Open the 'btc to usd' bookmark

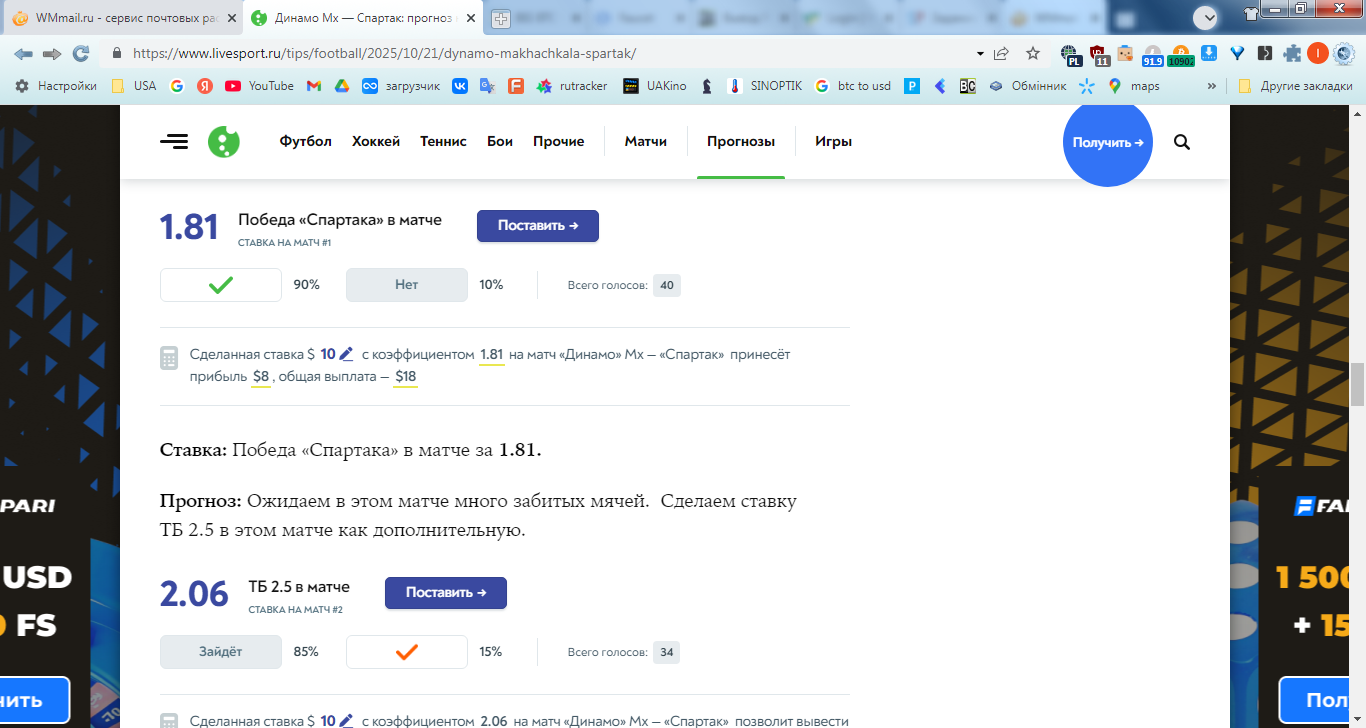(853, 86)
